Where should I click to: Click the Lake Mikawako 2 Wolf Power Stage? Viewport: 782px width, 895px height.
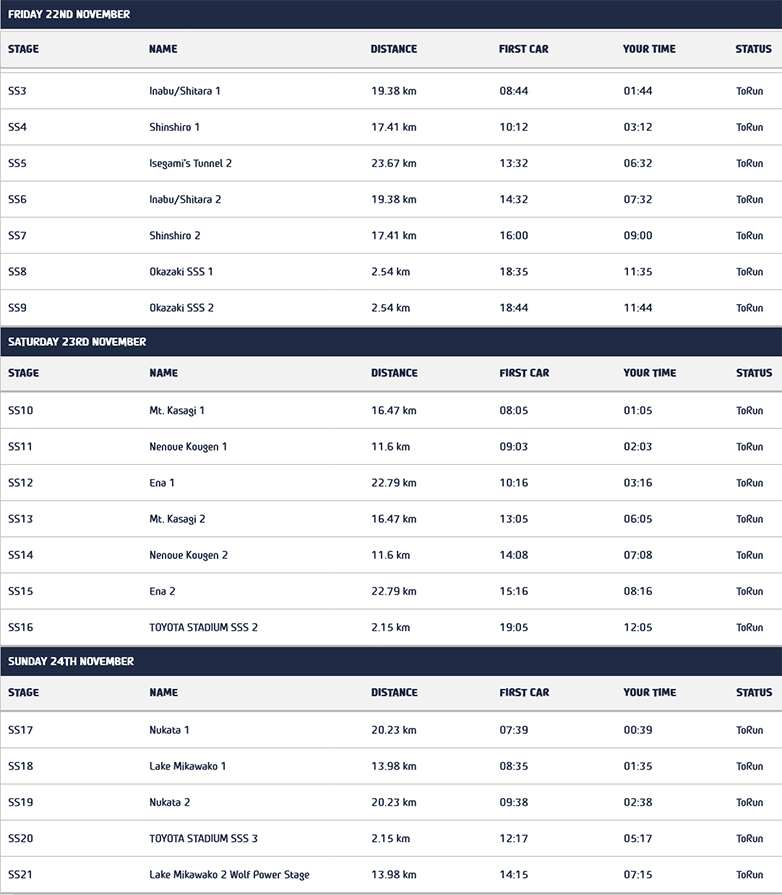pyautogui.click(x=229, y=875)
